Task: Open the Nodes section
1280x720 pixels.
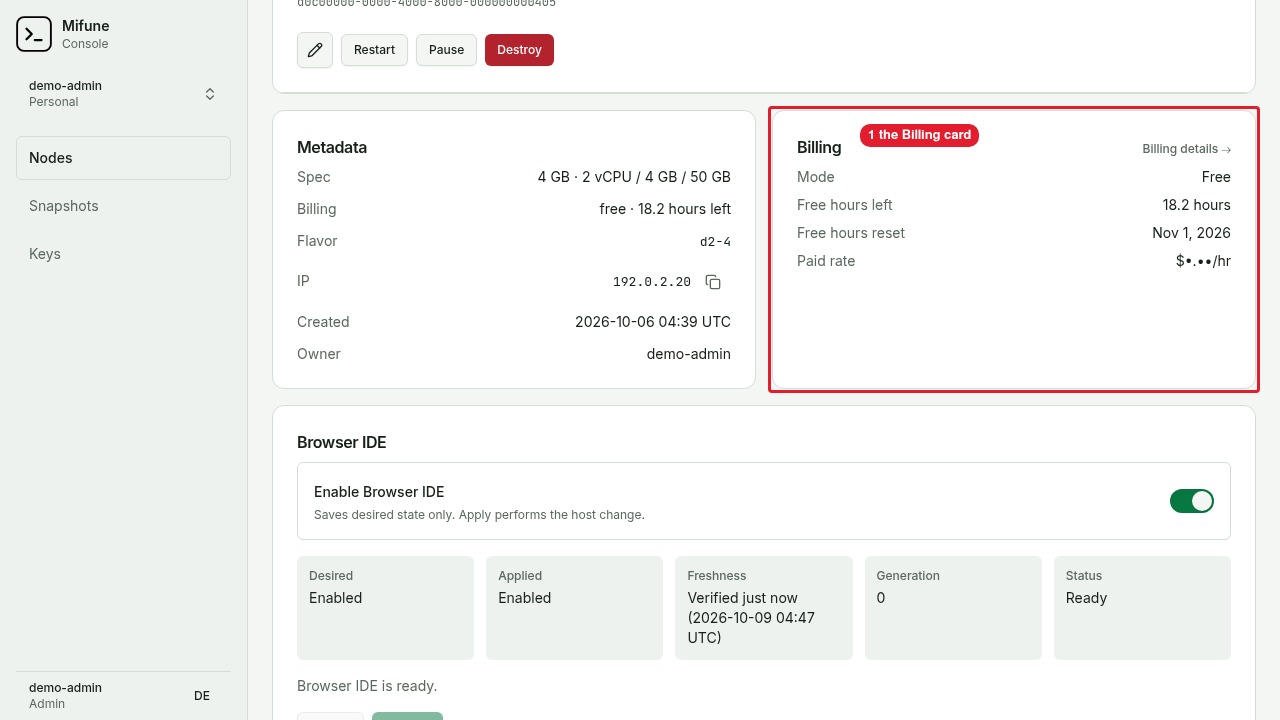Action: coord(123,158)
